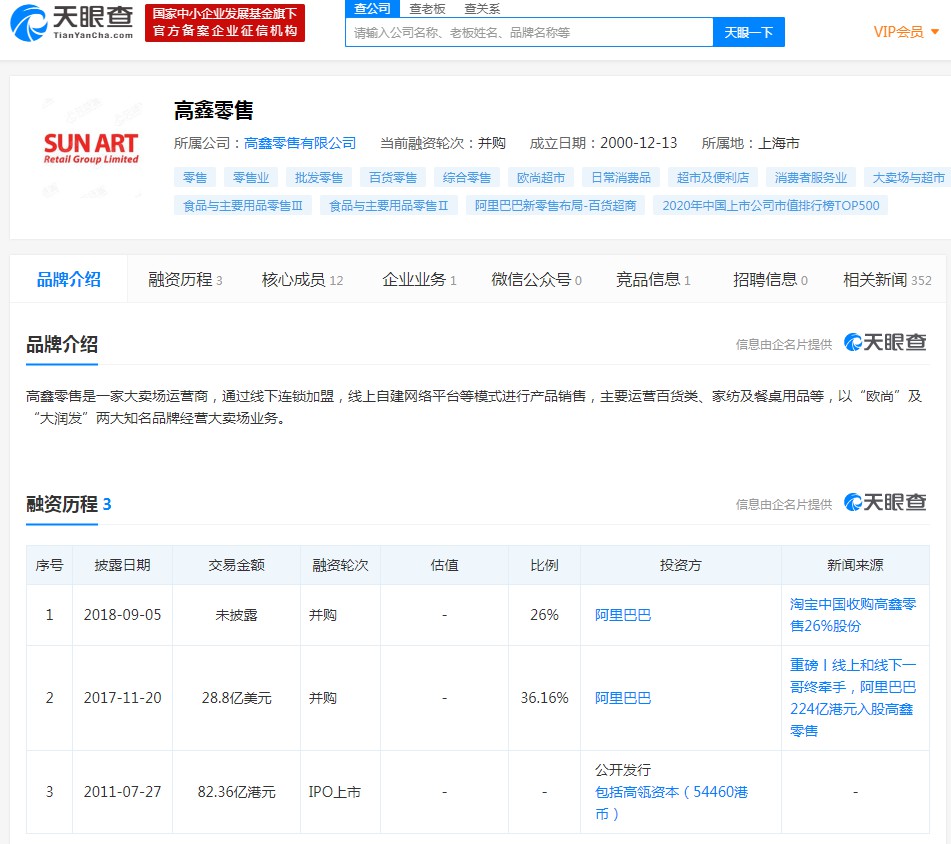Click the 天眼查 logo beside 品牌介绍 heading
The height and width of the screenshot is (844, 951).
(885, 343)
